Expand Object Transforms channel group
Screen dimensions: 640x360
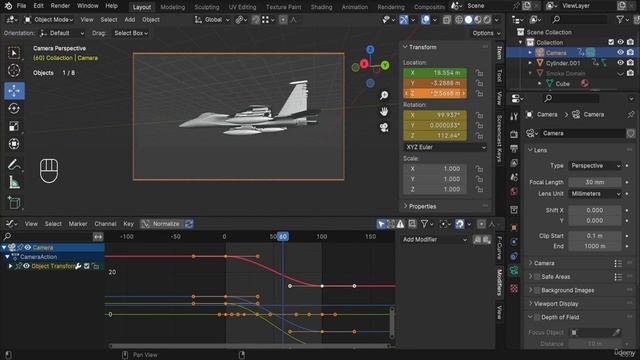pyautogui.click(x=11, y=266)
